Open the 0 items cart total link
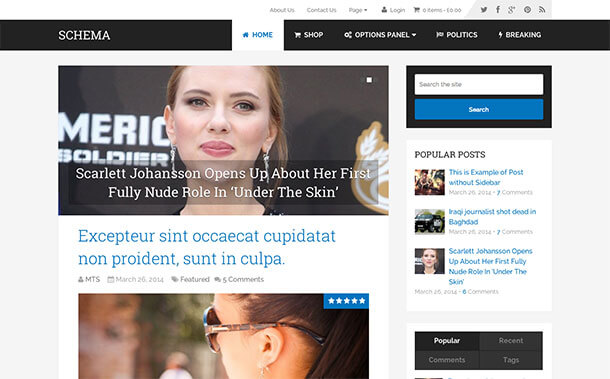This screenshot has width=610, height=379. (442, 10)
